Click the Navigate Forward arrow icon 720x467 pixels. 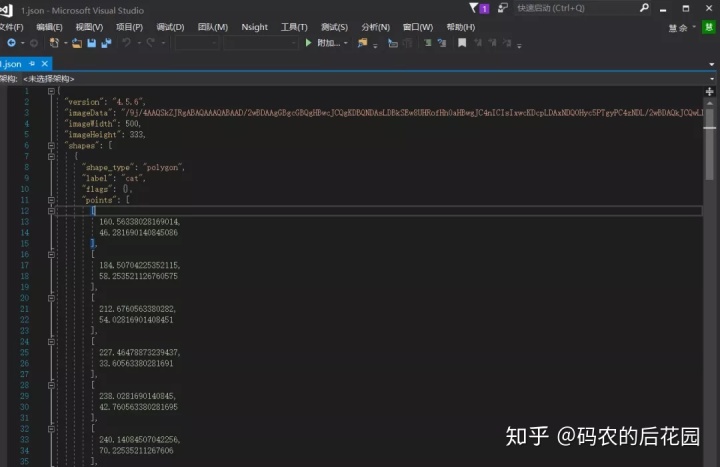click(x=34, y=43)
